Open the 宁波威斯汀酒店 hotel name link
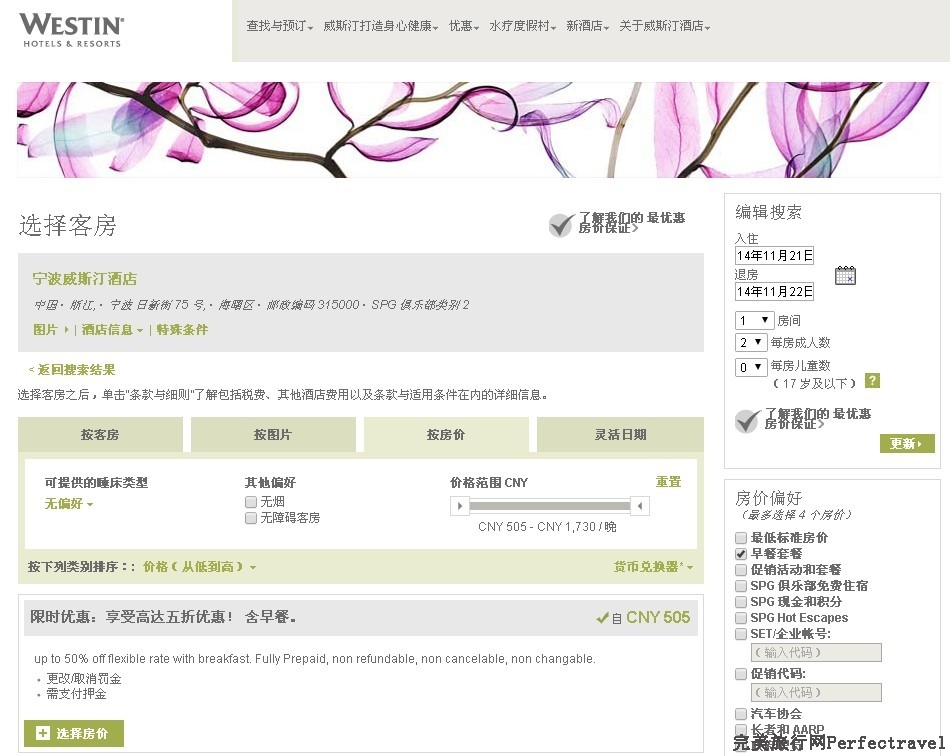This screenshot has width=950, height=756. (x=85, y=279)
